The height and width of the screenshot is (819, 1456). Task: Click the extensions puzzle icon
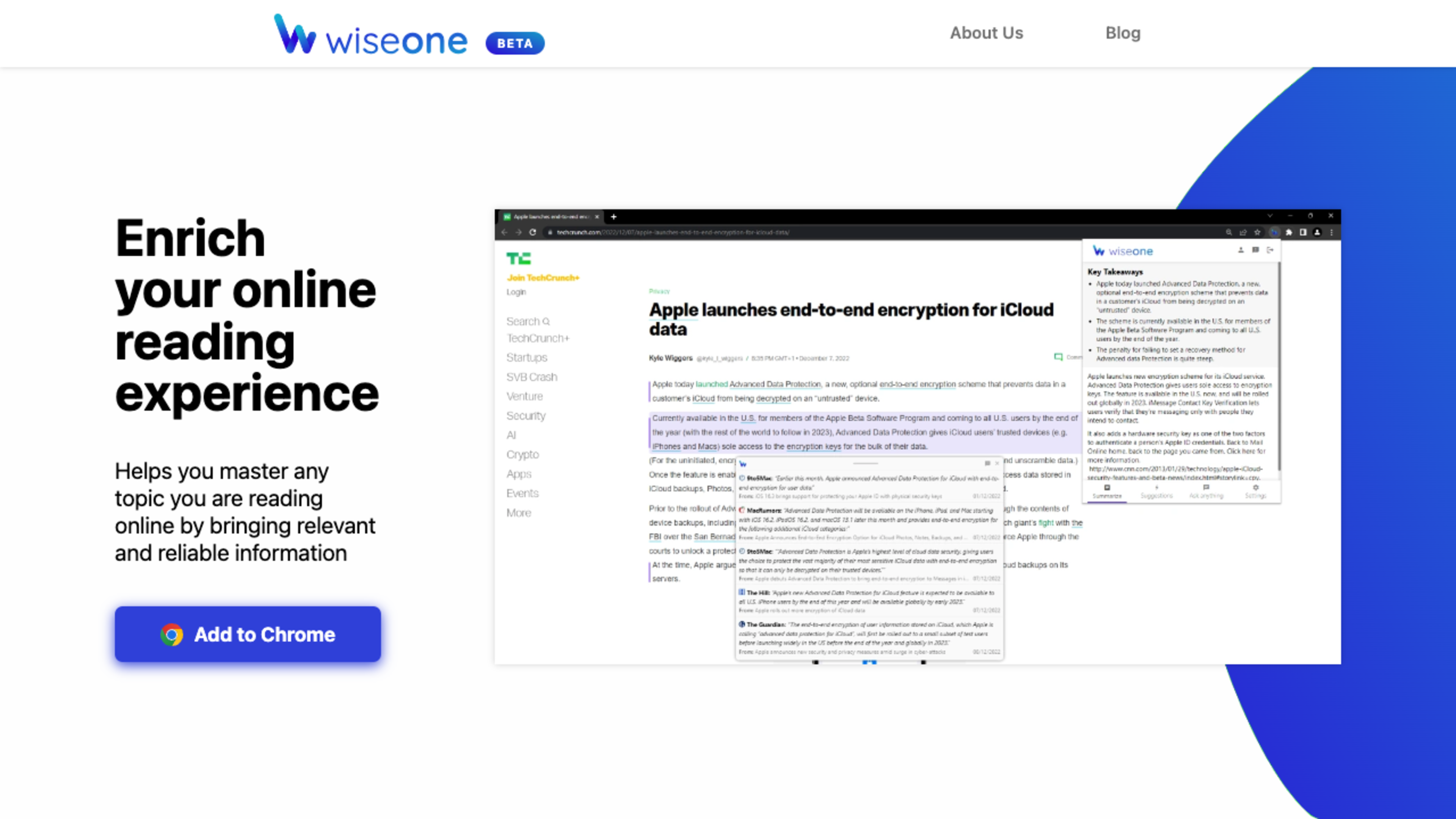pyautogui.click(x=1289, y=232)
